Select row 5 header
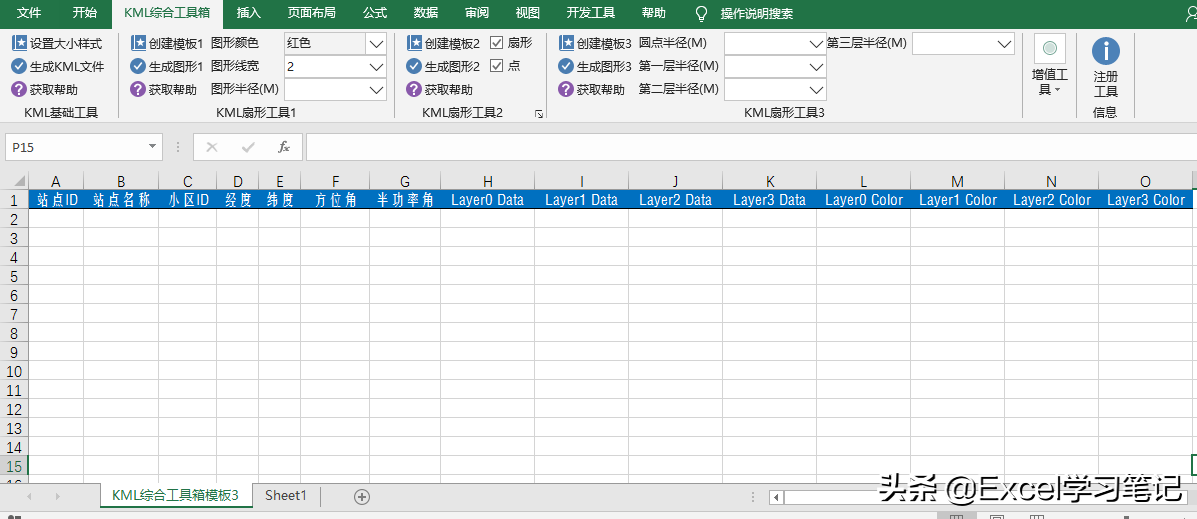Viewport: 1197px width, 519px height. point(14,276)
